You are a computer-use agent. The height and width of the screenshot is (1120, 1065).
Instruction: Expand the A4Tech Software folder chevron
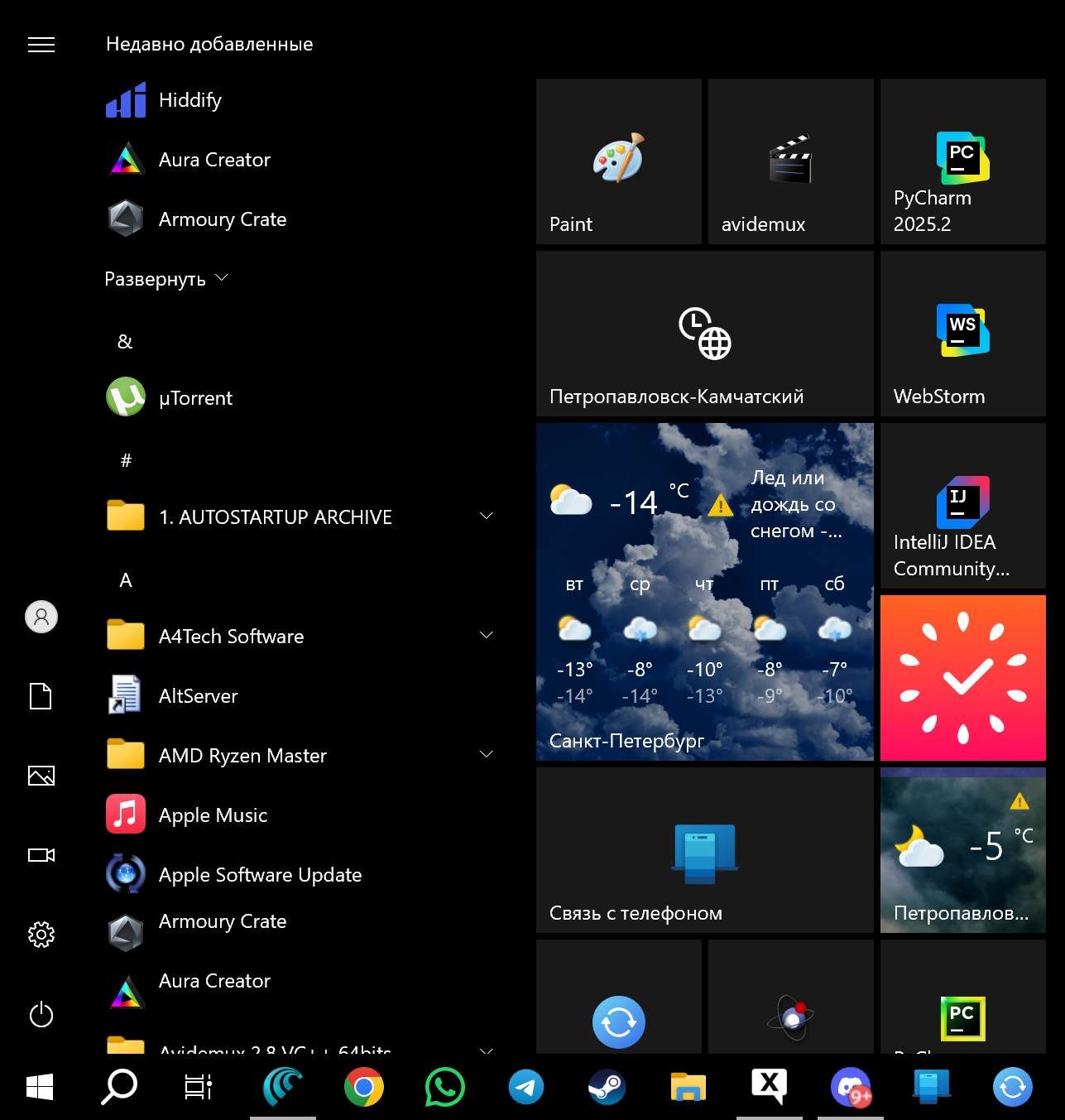tap(487, 636)
